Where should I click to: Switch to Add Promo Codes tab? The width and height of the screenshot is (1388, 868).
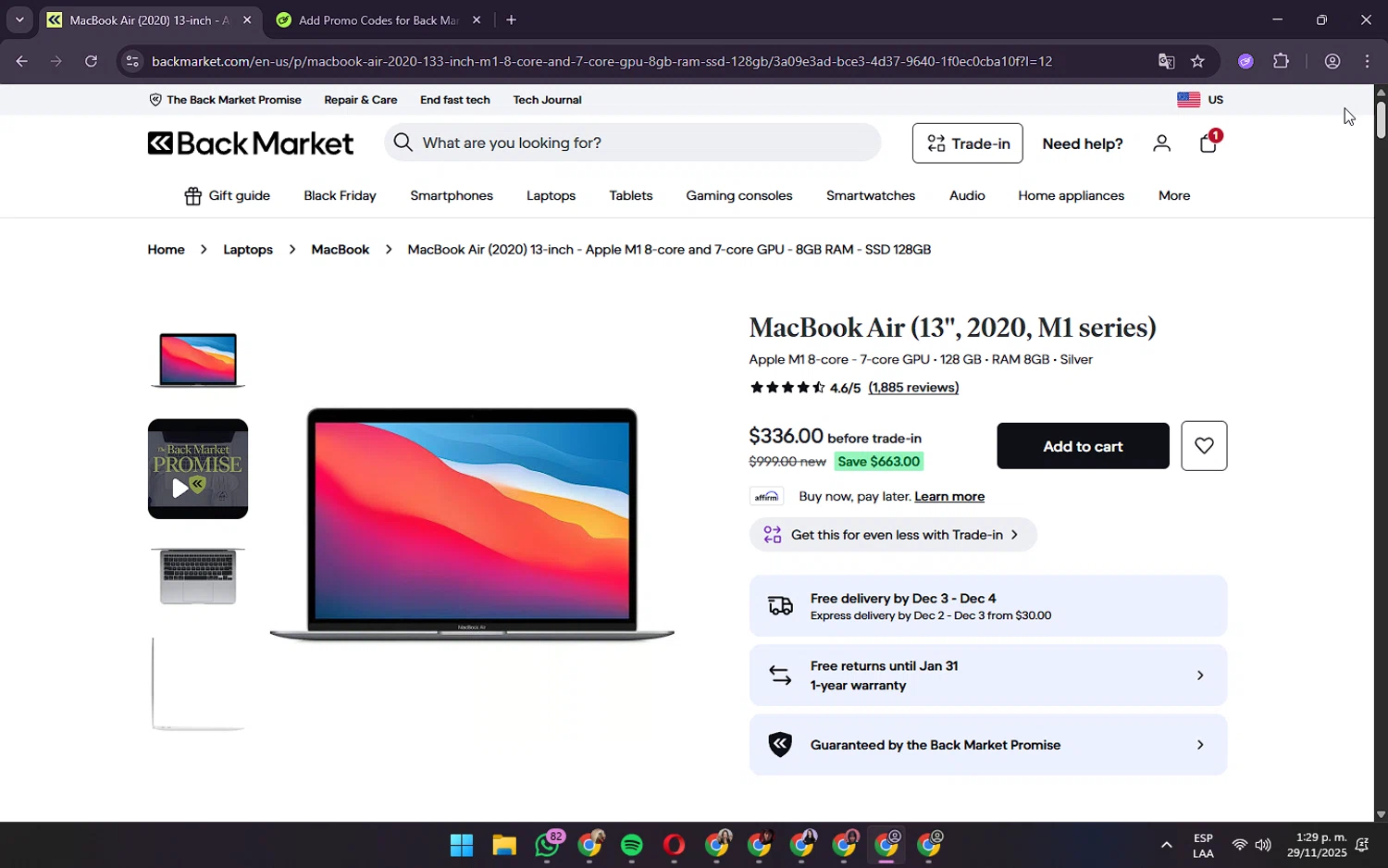[378, 20]
